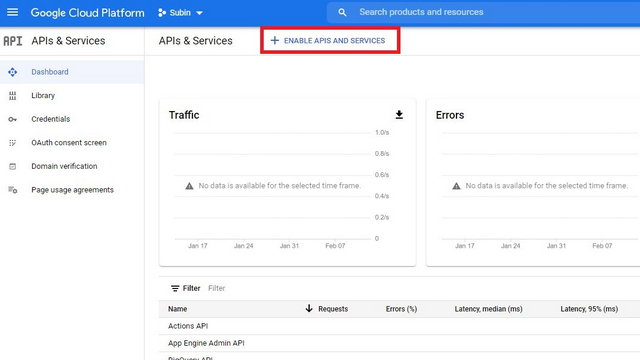Click the Credentials key icon
Viewport: 640px width, 360px height.
tap(13, 119)
